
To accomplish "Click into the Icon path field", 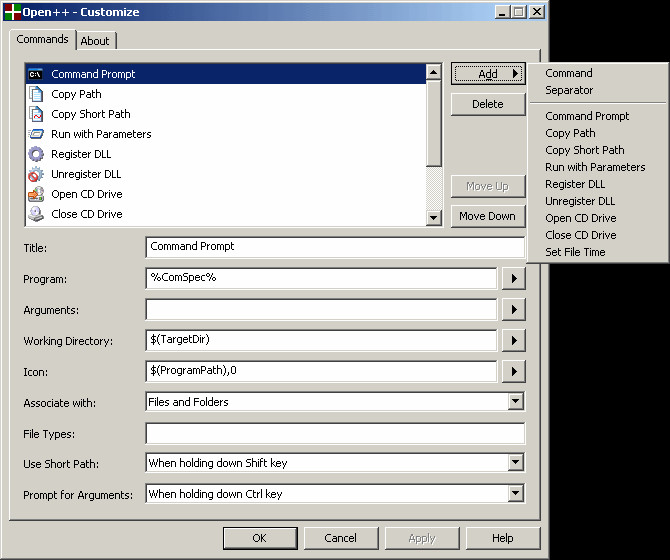I will click(321, 371).
